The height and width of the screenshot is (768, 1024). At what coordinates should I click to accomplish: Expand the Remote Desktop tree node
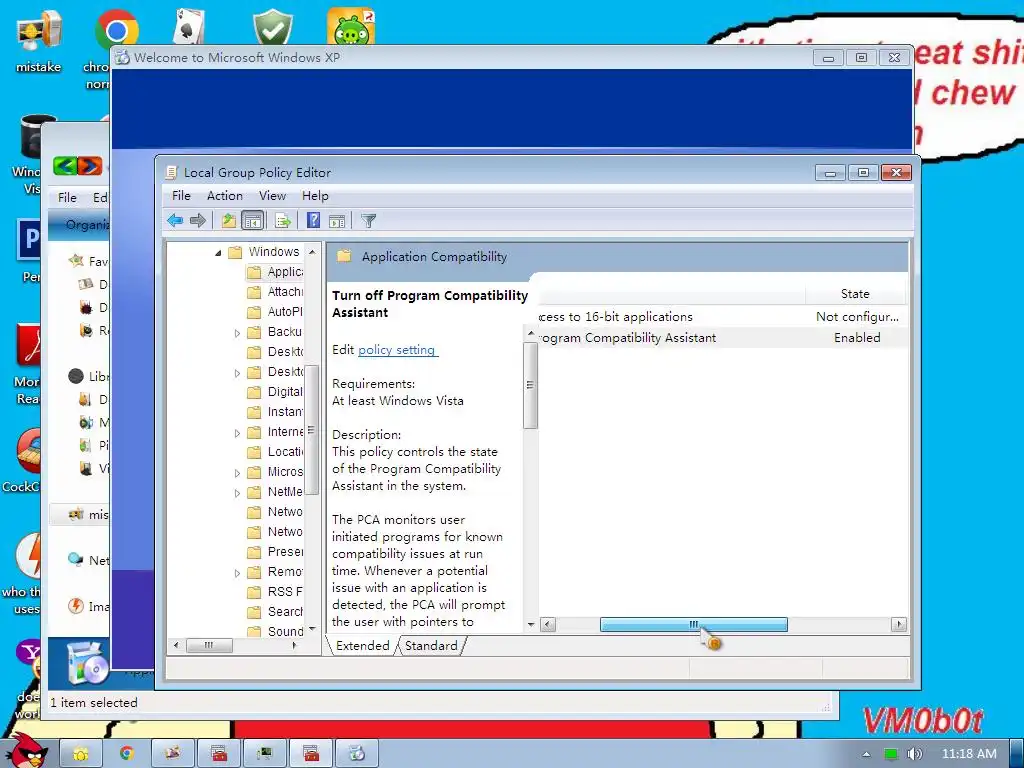pos(237,573)
